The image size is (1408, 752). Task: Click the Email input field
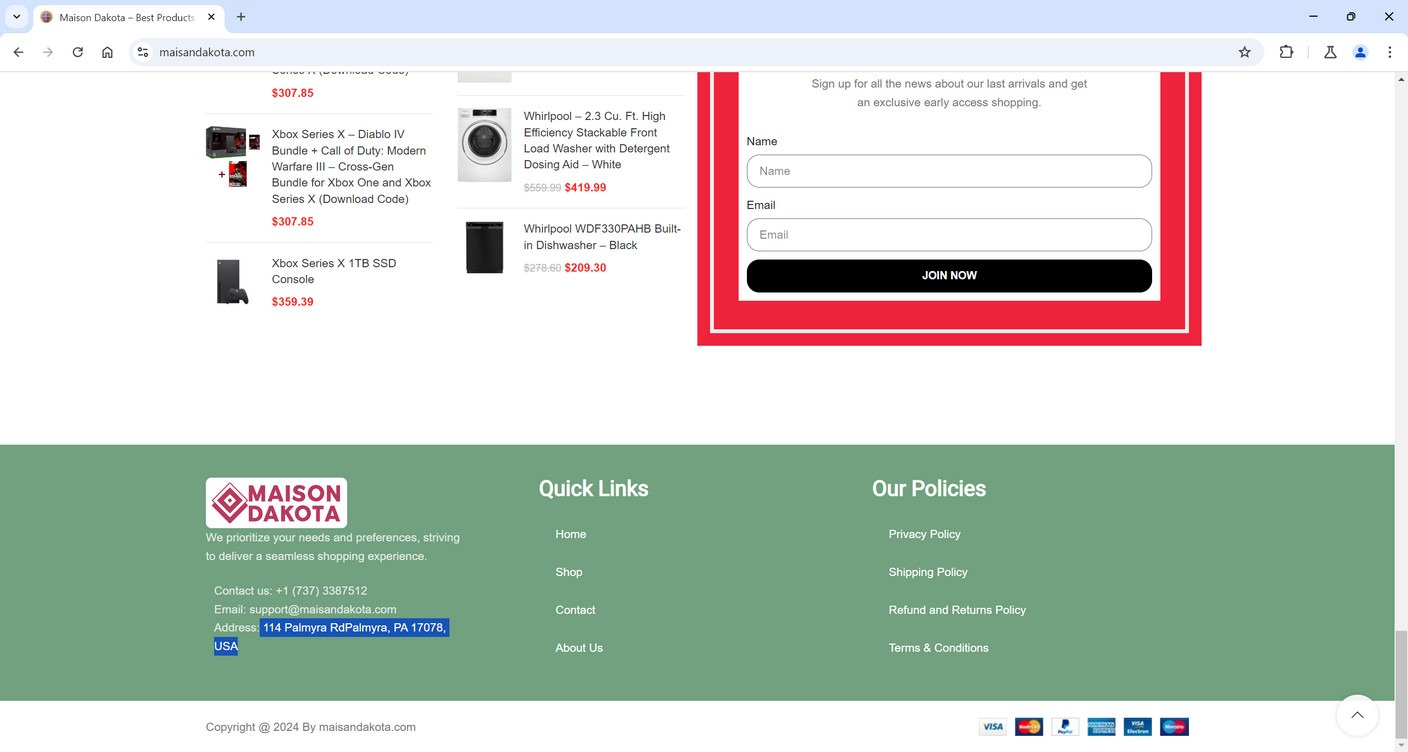(949, 235)
